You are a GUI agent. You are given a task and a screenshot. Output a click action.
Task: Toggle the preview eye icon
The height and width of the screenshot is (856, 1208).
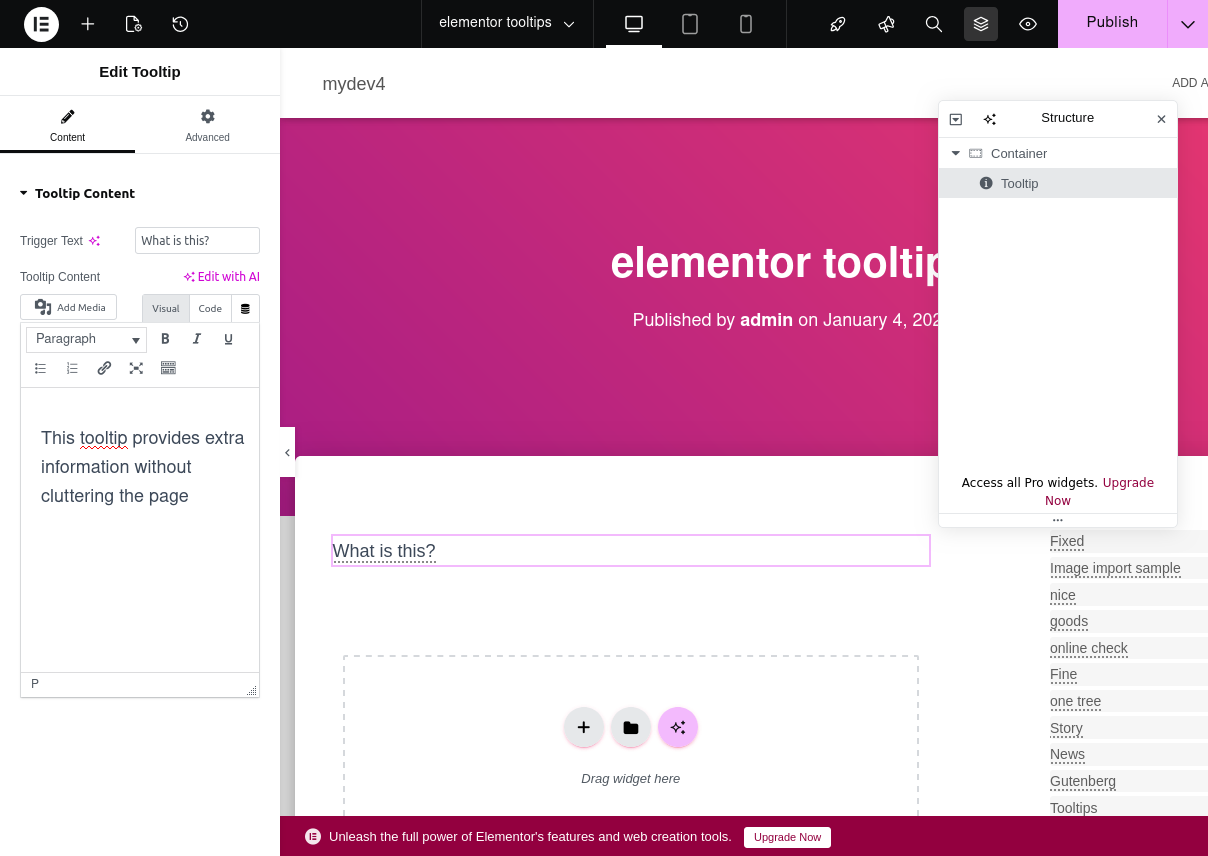pyautogui.click(x=1027, y=24)
